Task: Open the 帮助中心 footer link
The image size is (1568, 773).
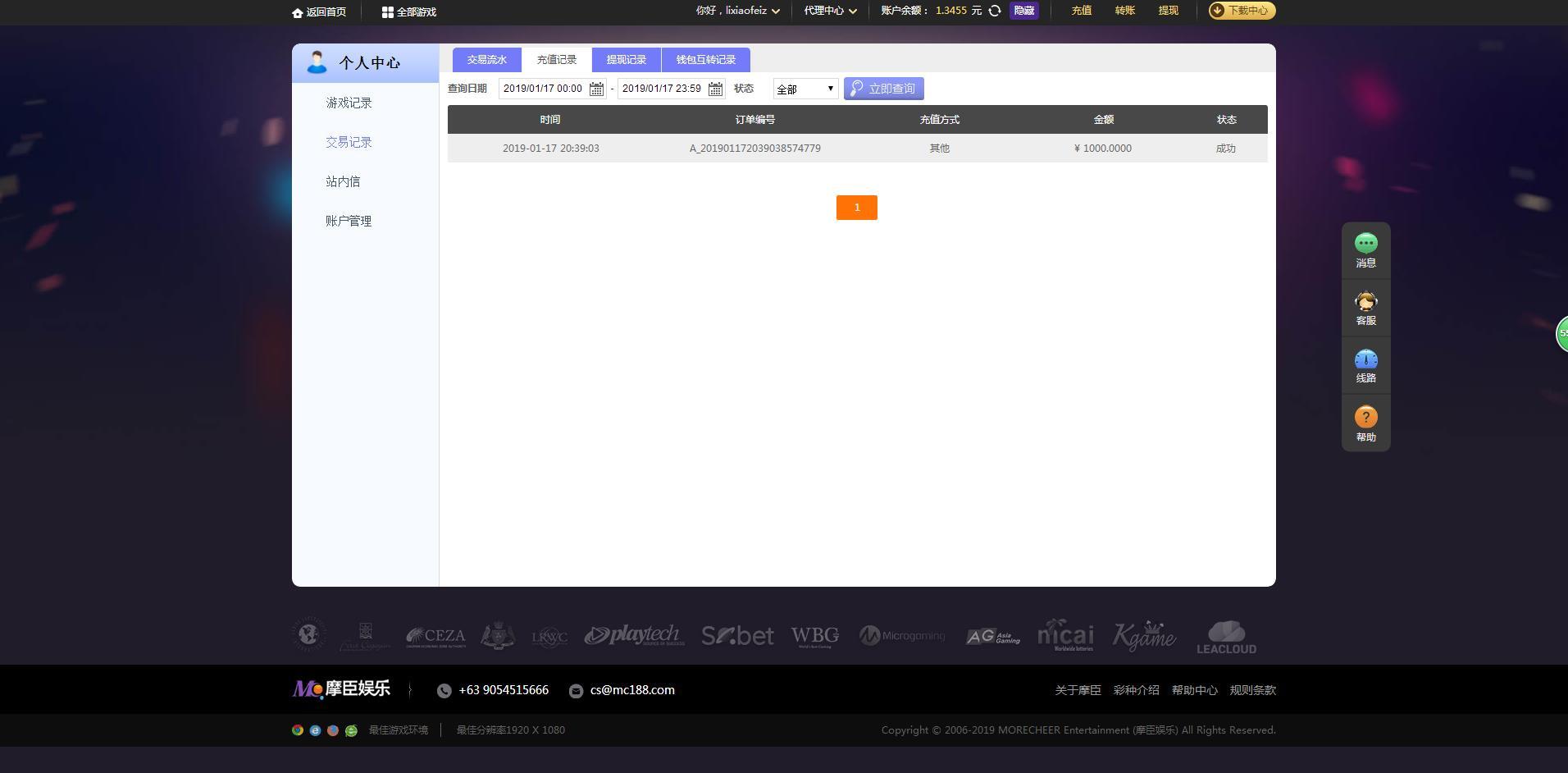Action: coord(1194,691)
